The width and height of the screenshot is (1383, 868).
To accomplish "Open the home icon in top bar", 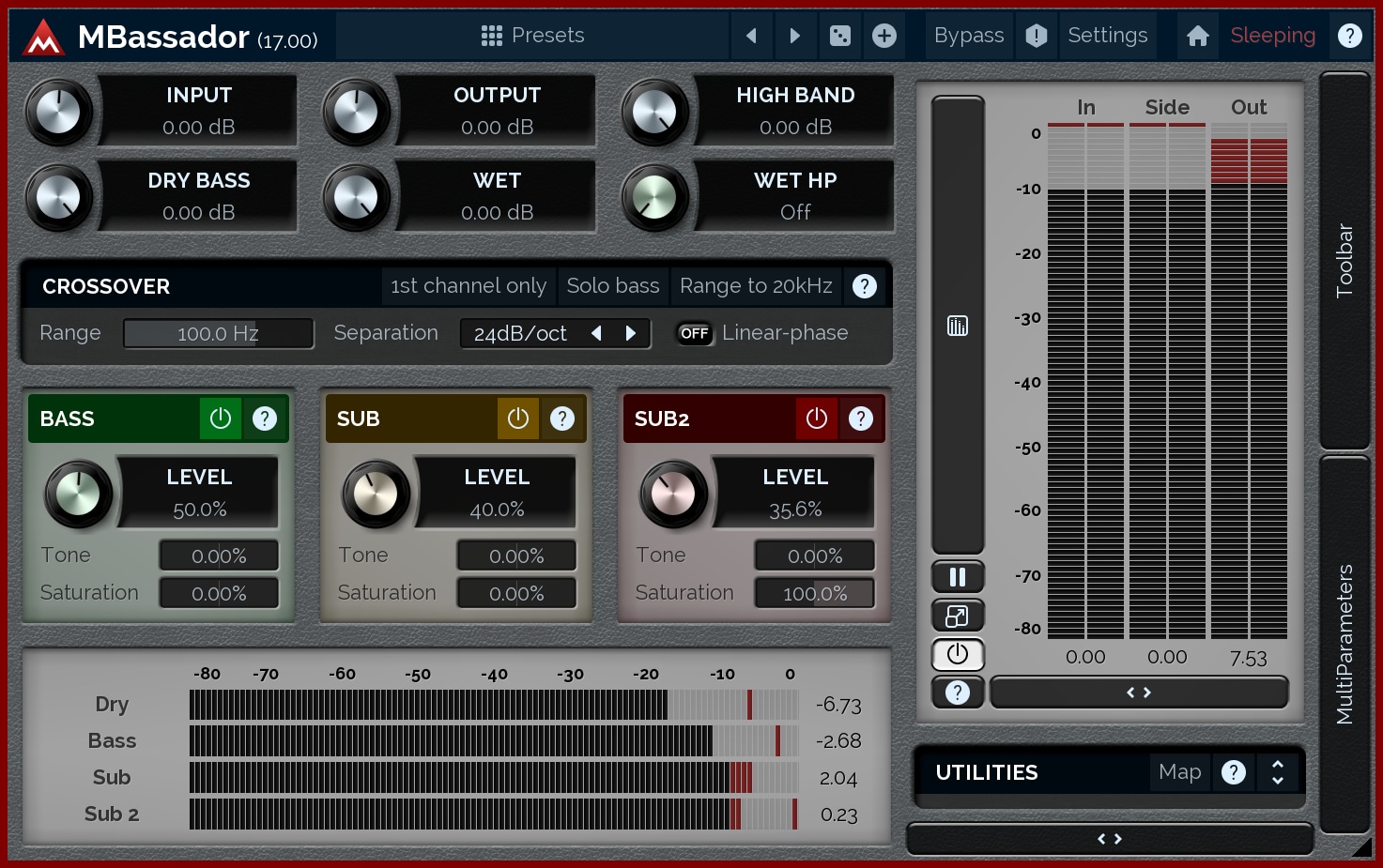I will pyautogui.click(x=1197, y=36).
